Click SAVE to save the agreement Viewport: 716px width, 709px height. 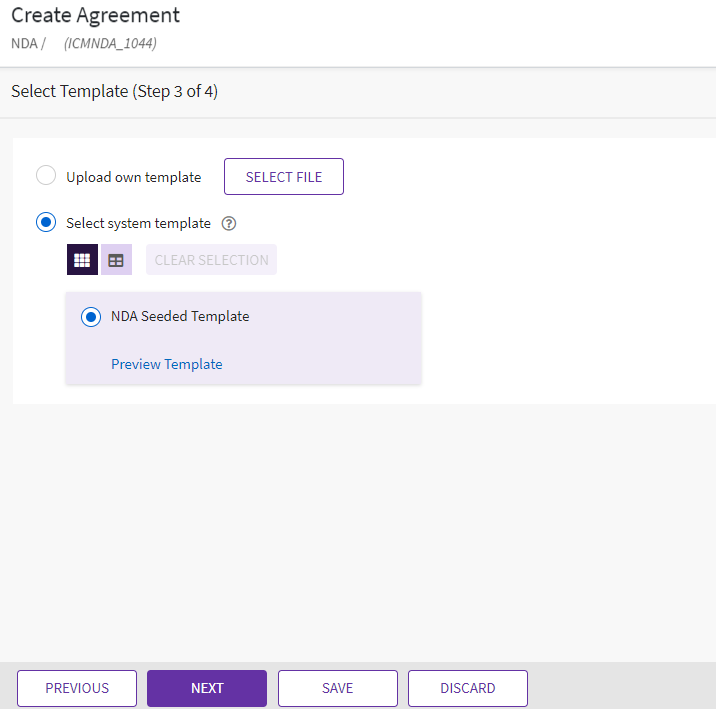(337, 688)
